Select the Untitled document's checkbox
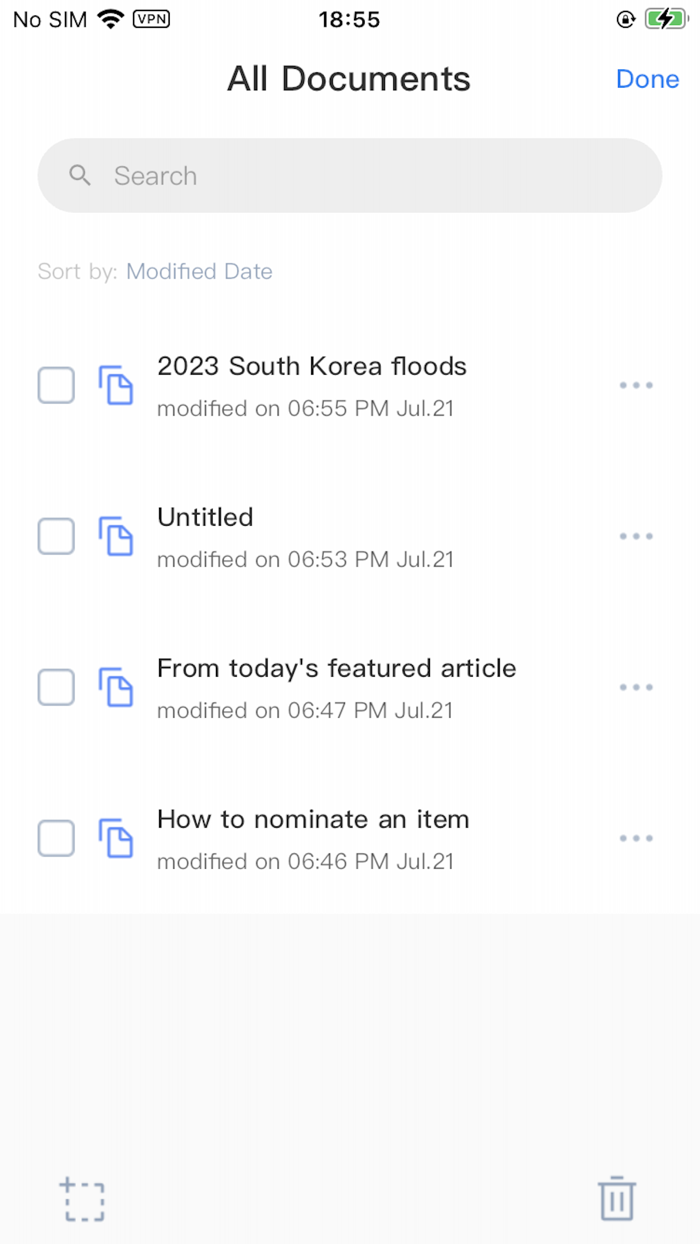Screen dimensions: 700x1244 click(x=56, y=536)
